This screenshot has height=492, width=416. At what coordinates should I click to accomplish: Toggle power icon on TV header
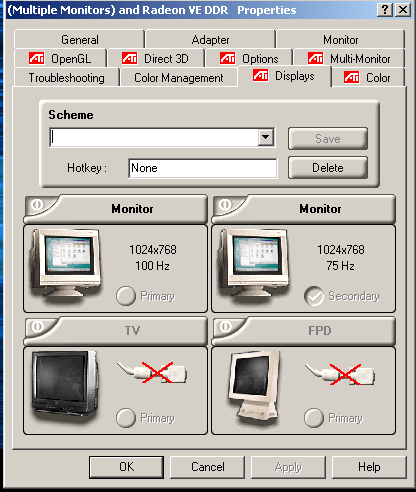38,326
